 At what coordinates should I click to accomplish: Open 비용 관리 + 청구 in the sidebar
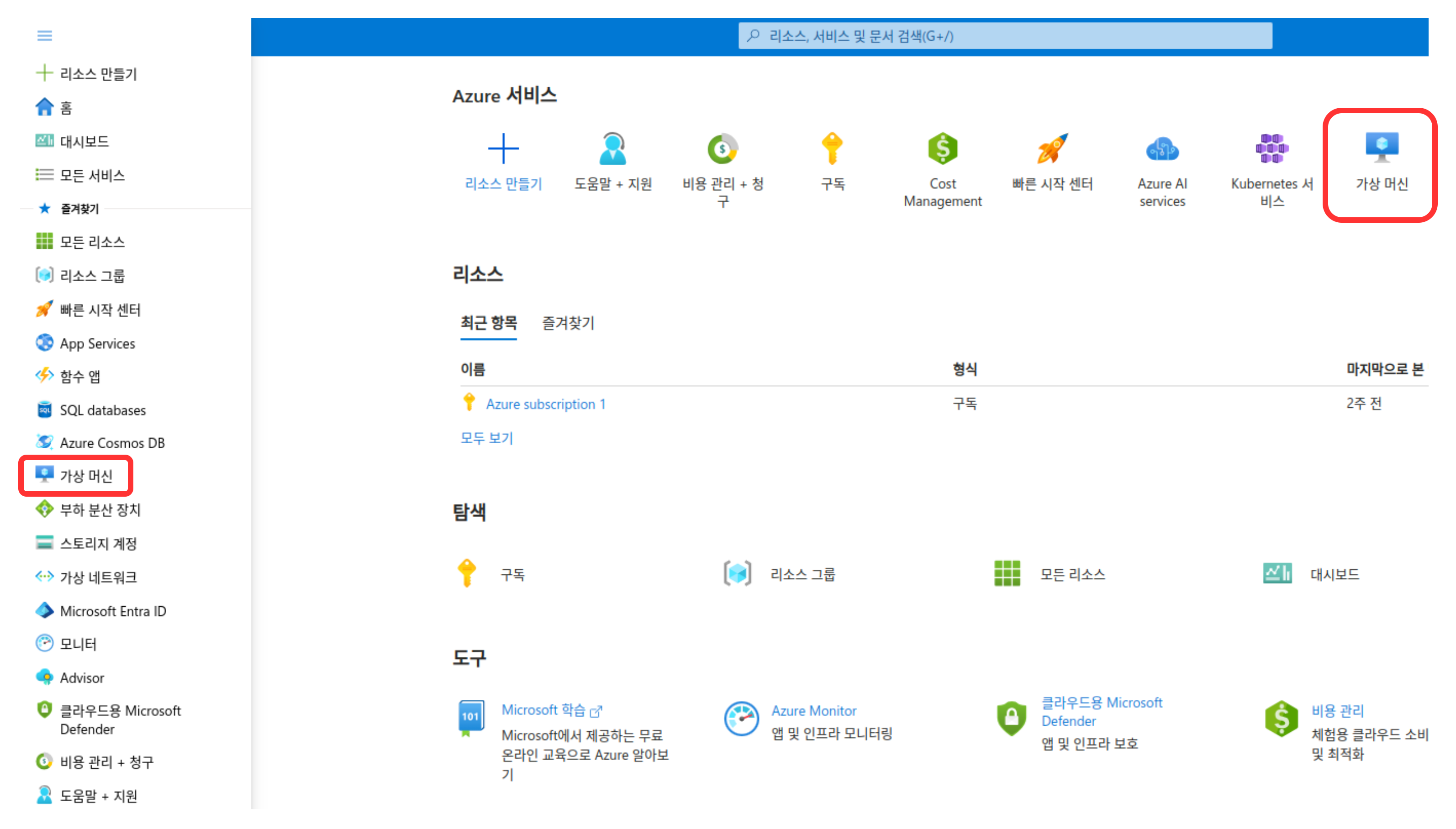(95, 761)
